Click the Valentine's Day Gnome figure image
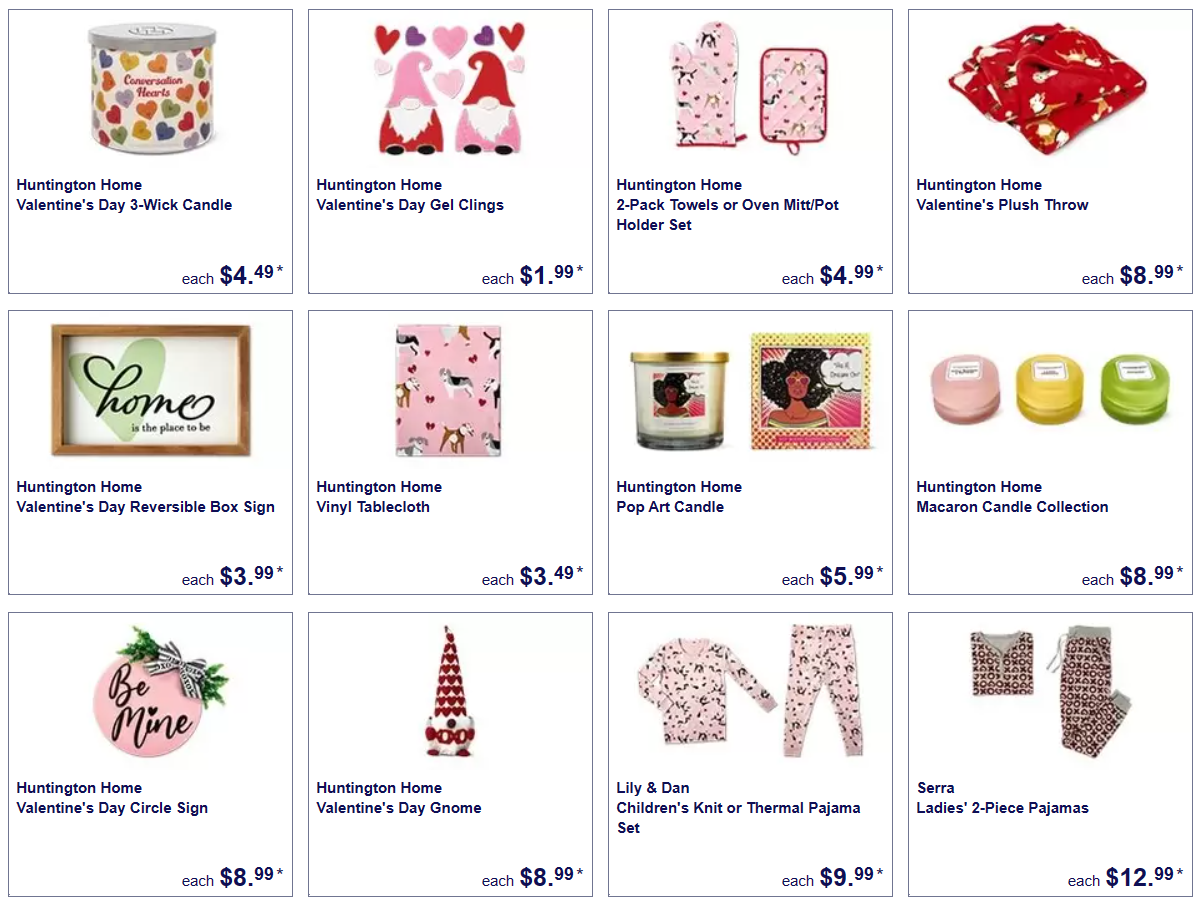 tap(449, 692)
